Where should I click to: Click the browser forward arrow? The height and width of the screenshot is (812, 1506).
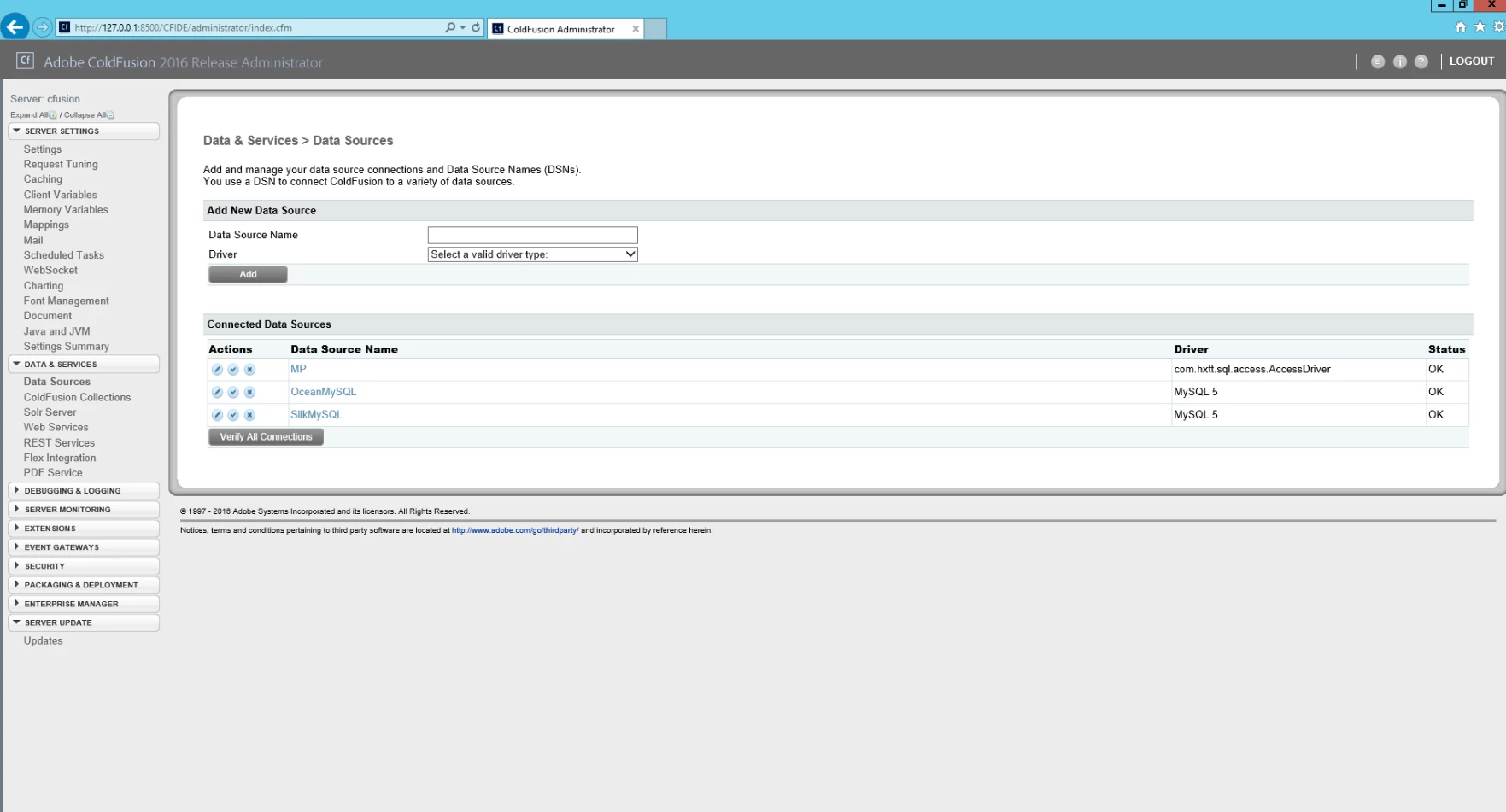tap(42, 27)
